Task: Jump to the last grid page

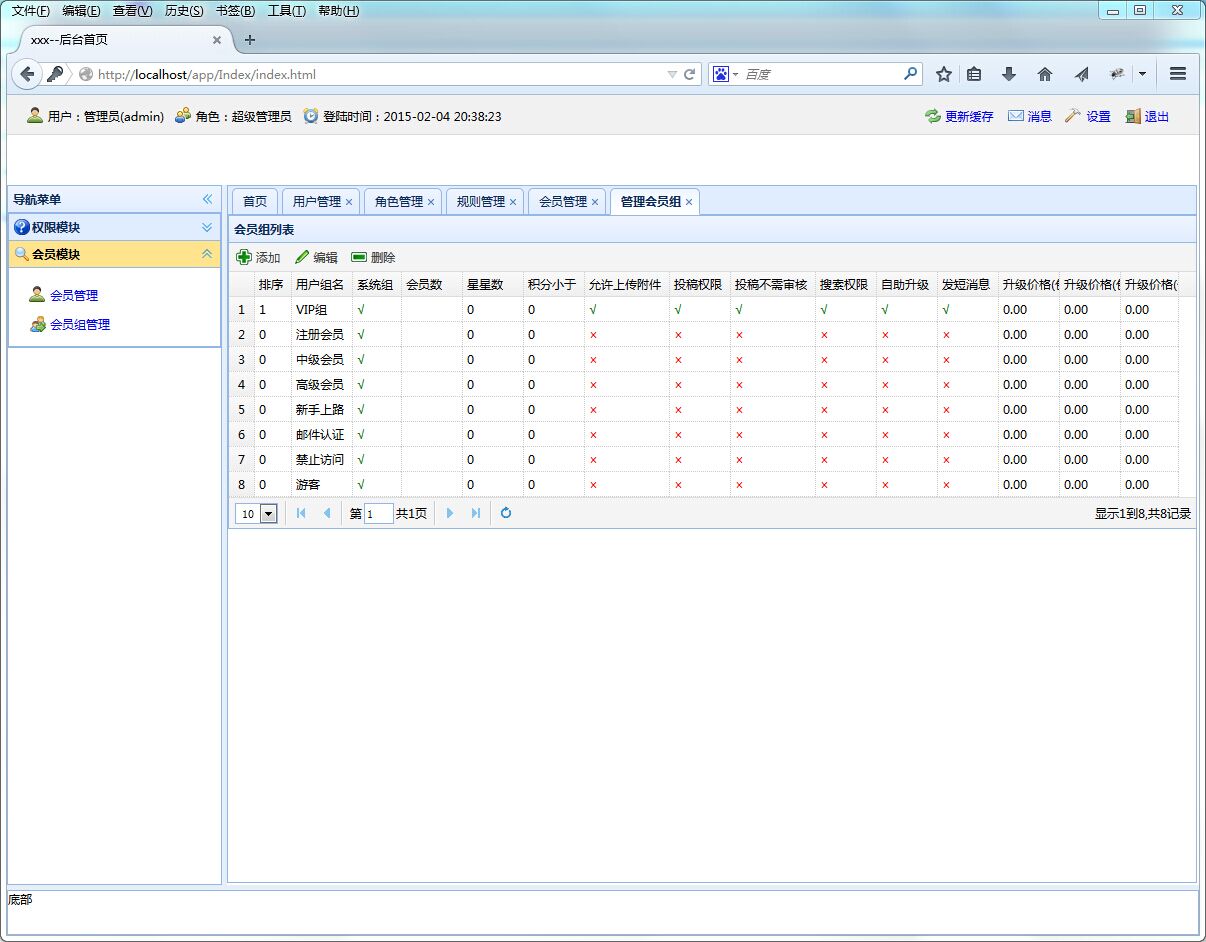Action: pyautogui.click(x=475, y=513)
